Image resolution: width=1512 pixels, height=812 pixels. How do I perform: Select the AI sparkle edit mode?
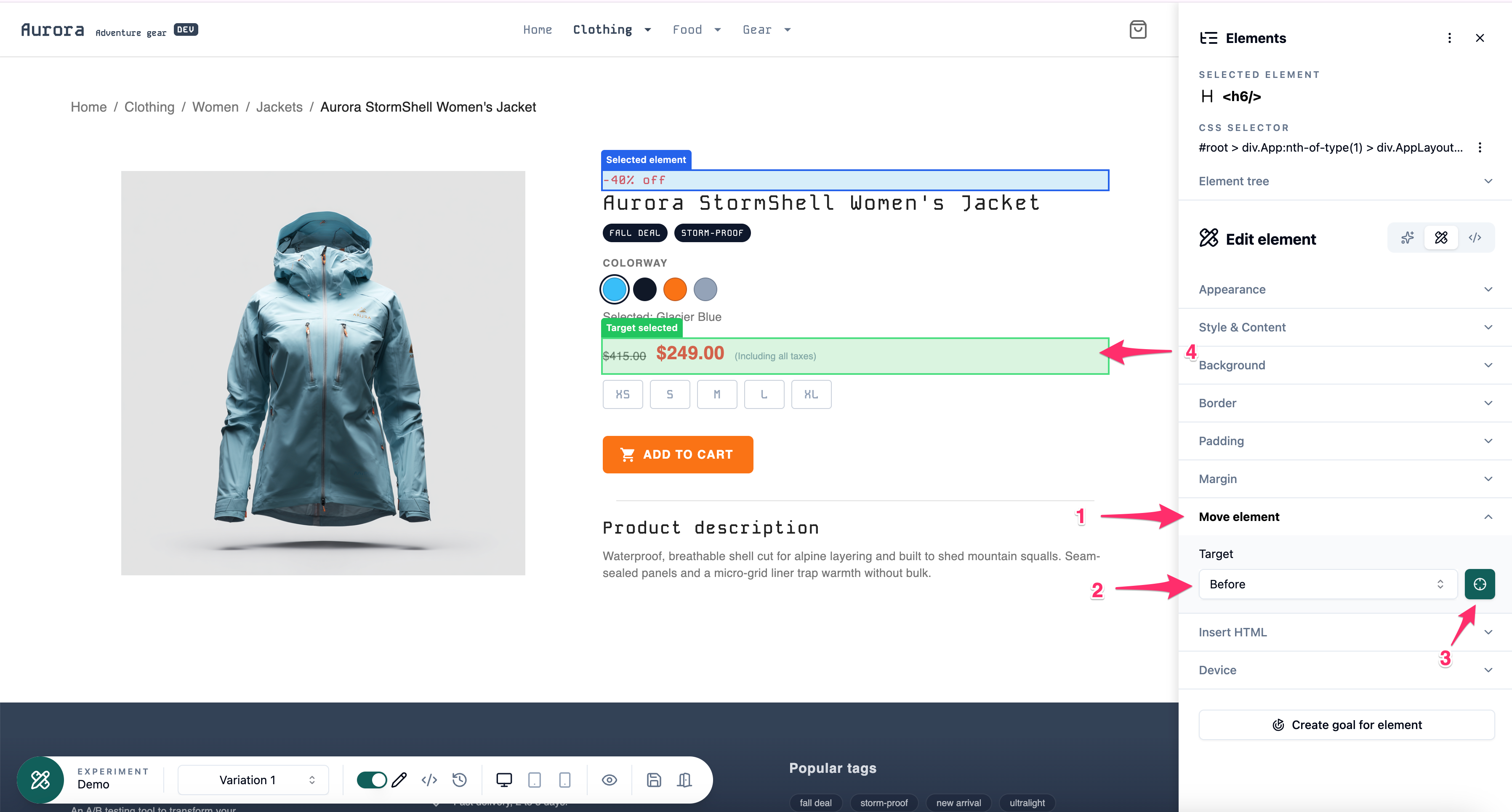tap(1407, 238)
